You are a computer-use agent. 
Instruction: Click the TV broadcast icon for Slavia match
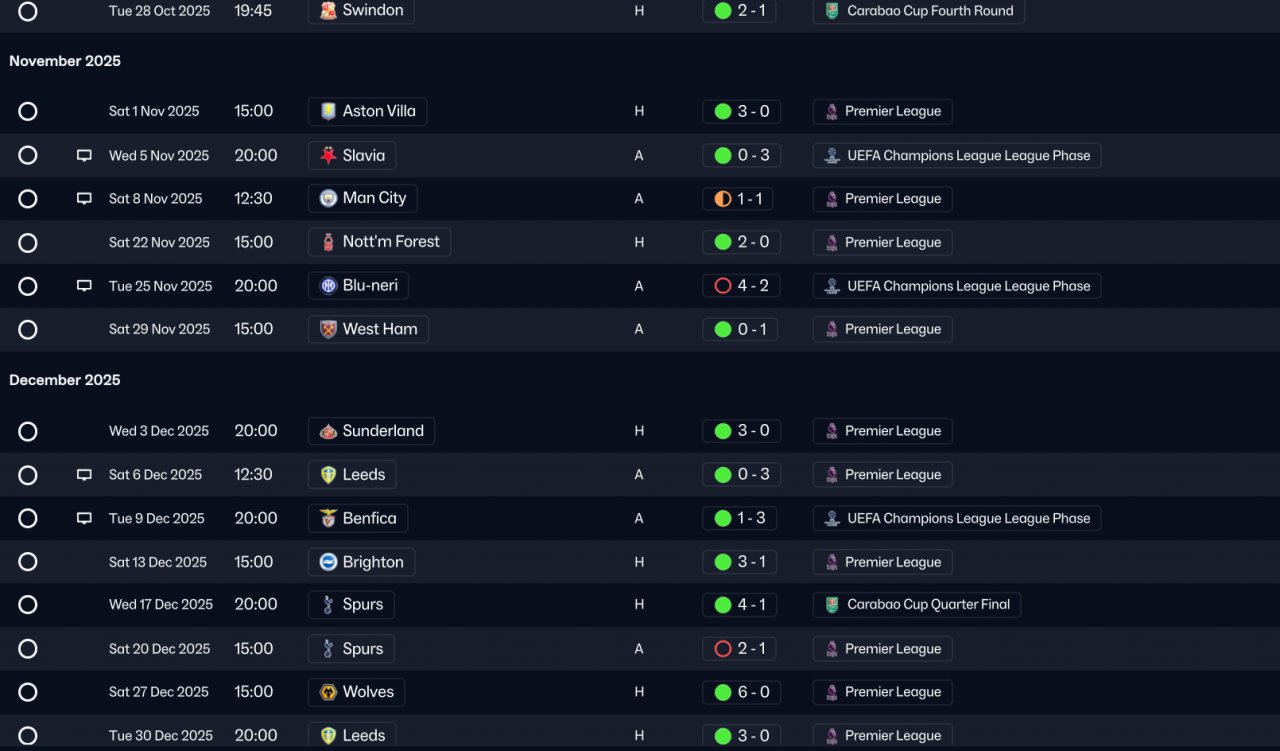pos(84,155)
